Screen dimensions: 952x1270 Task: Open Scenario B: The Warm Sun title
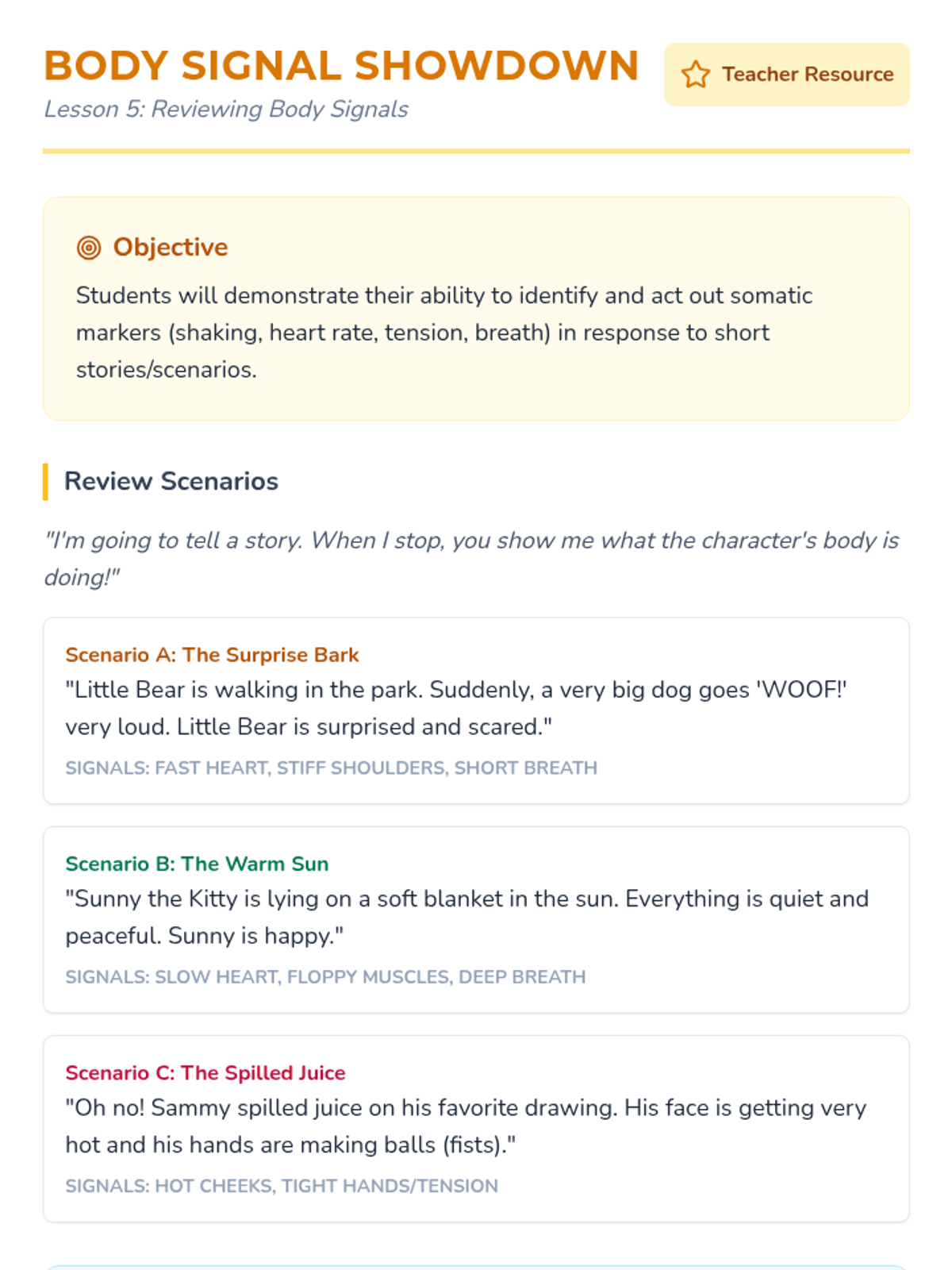[x=197, y=864]
